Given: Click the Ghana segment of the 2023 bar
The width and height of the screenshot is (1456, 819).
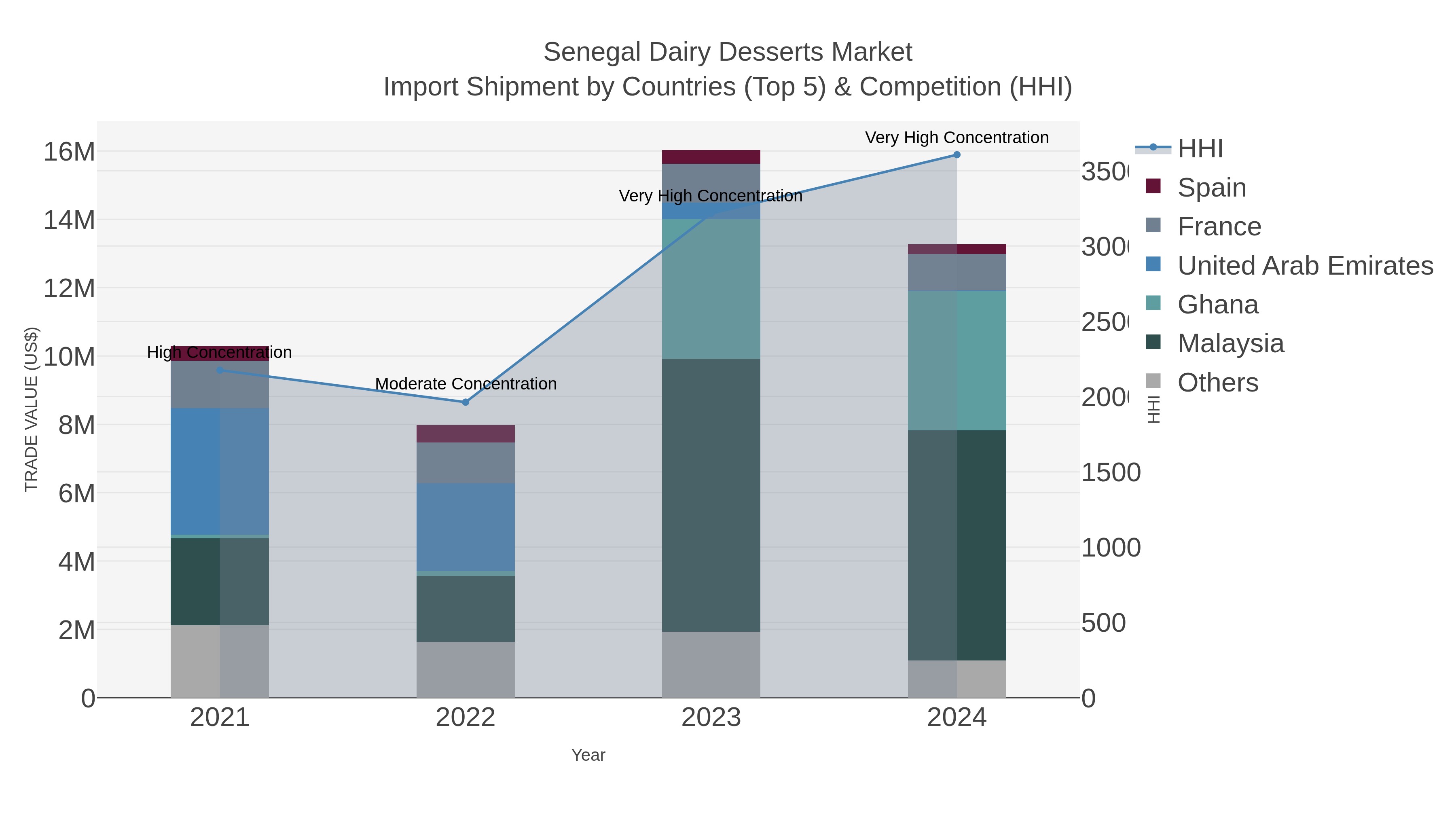Looking at the screenshot, I should point(711,289).
